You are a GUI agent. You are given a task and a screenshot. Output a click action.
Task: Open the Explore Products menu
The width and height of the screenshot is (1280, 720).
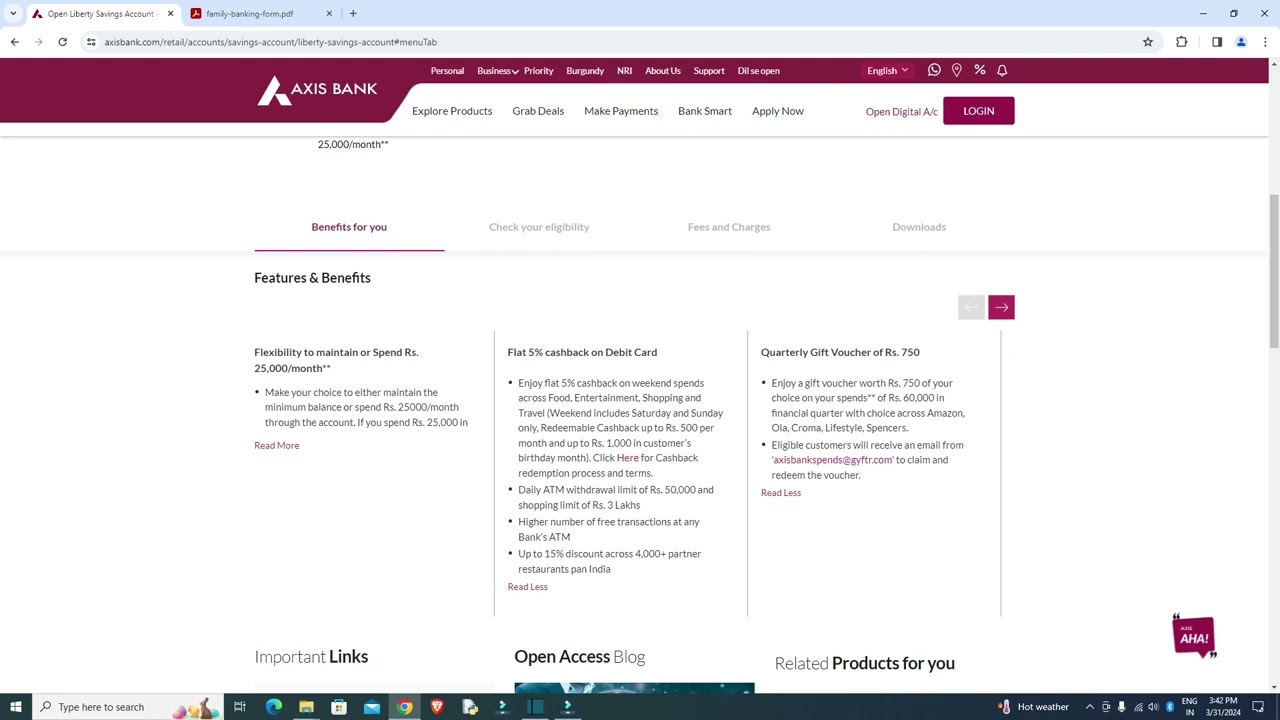(452, 111)
